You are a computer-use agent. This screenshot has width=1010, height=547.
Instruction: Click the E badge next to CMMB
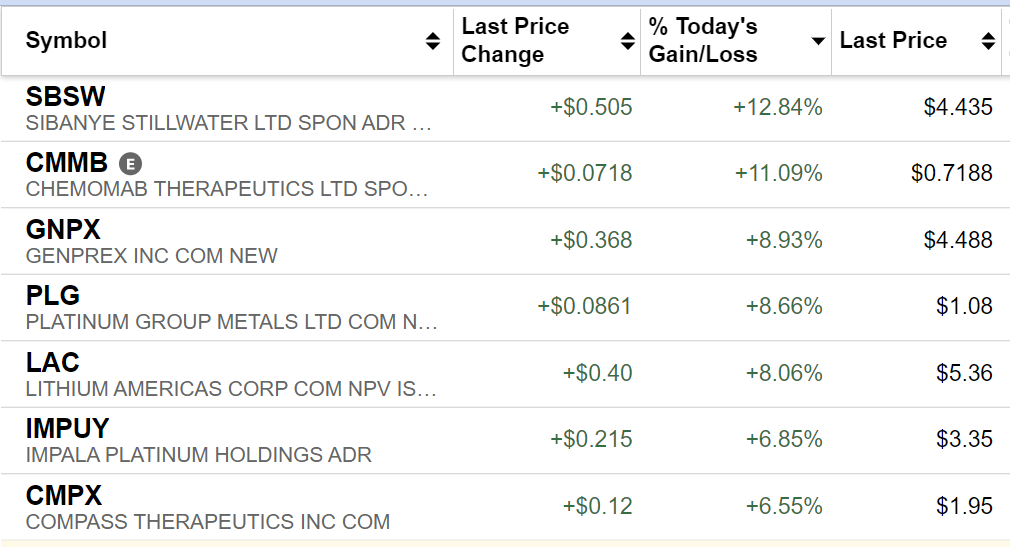pos(130,164)
